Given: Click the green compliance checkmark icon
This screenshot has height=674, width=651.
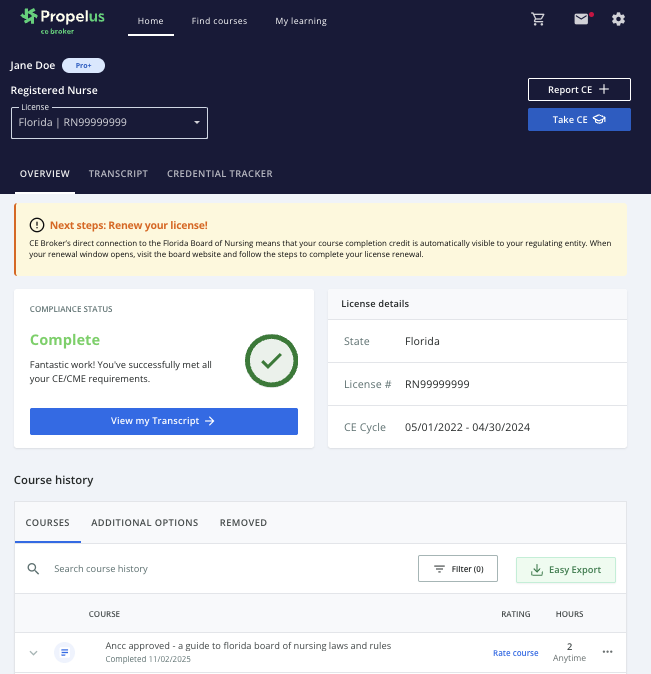Looking at the screenshot, I should (x=271, y=360).
